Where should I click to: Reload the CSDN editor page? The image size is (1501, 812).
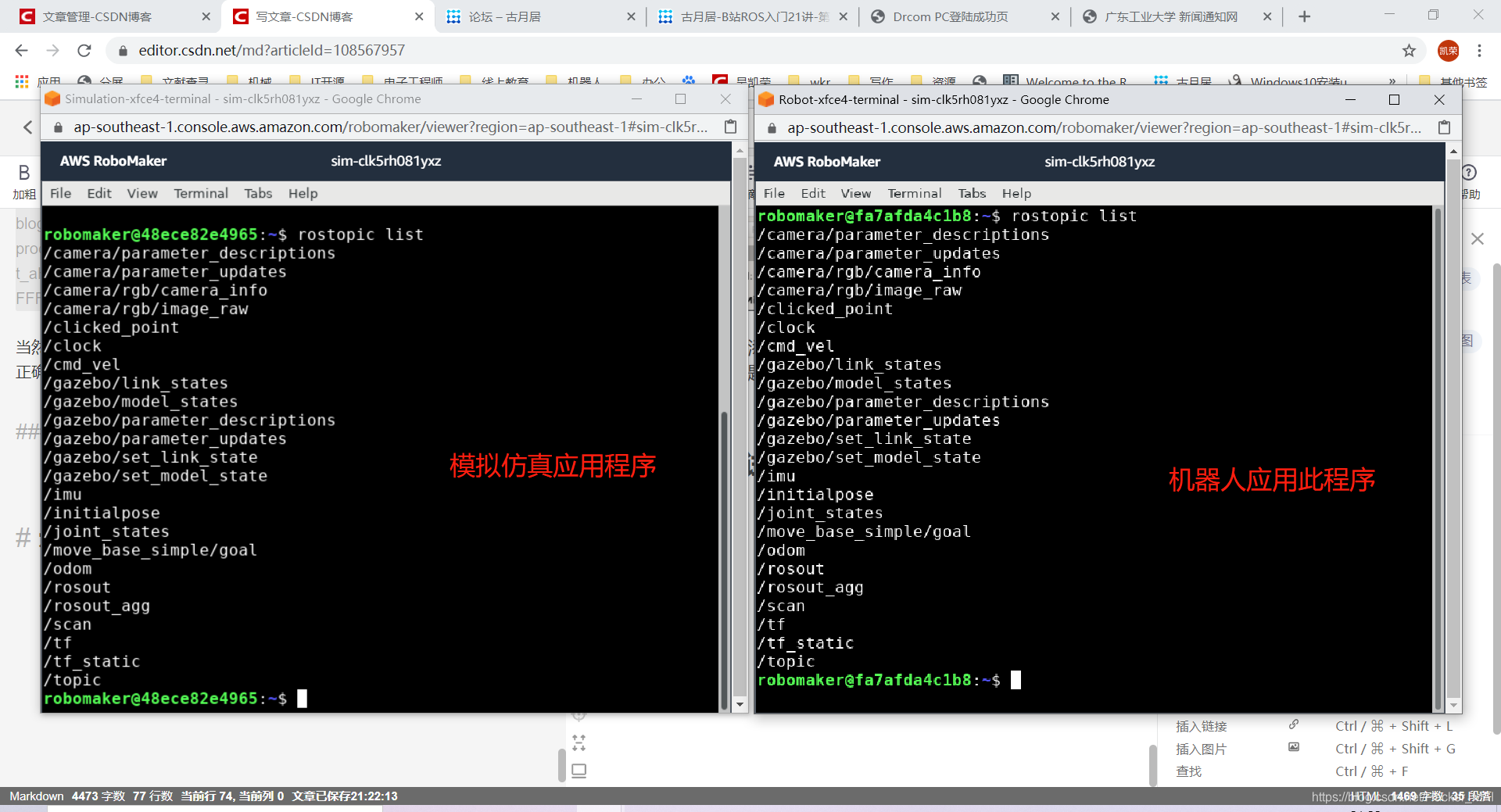click(84, 50)
